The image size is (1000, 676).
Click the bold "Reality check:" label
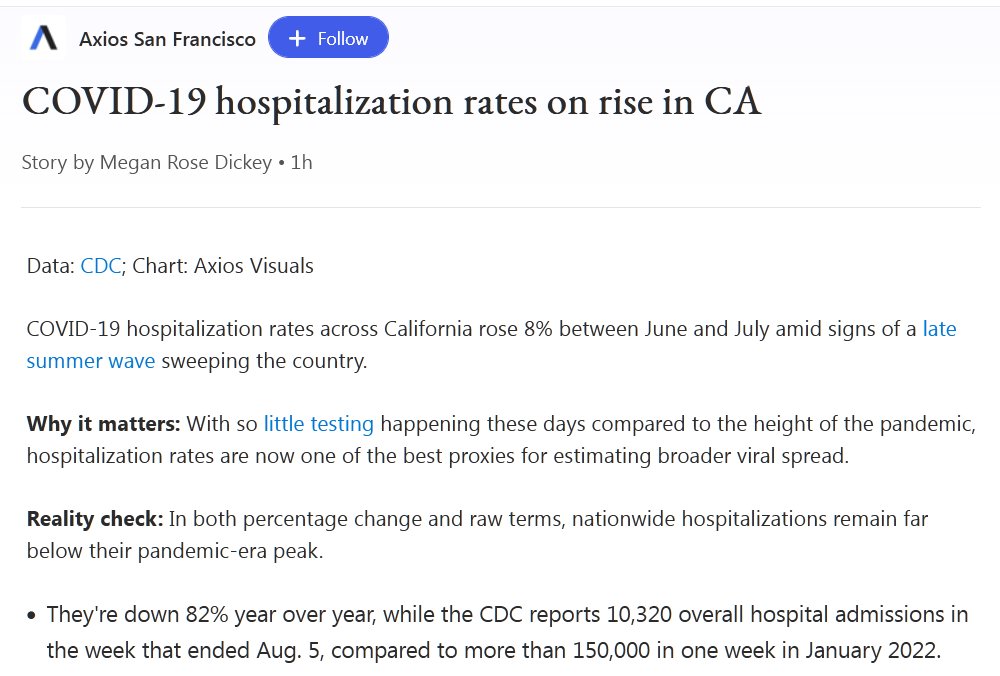click(95, 519)
